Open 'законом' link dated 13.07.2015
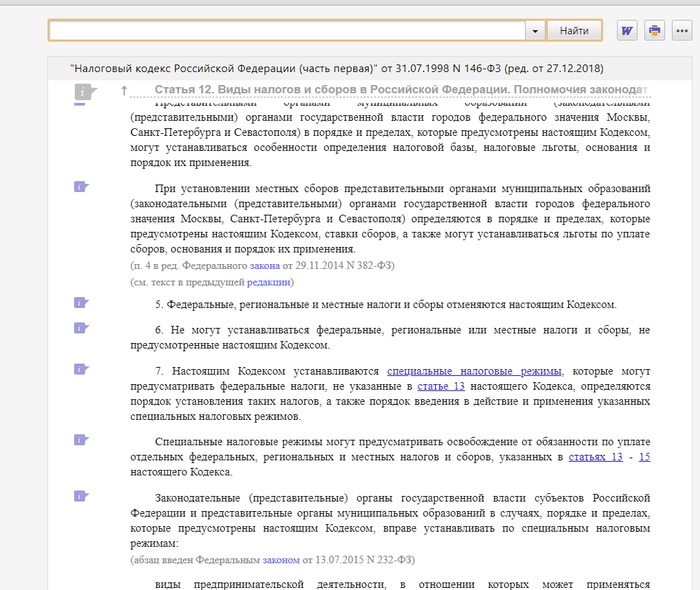700x590 pixels. coord(282,560)
